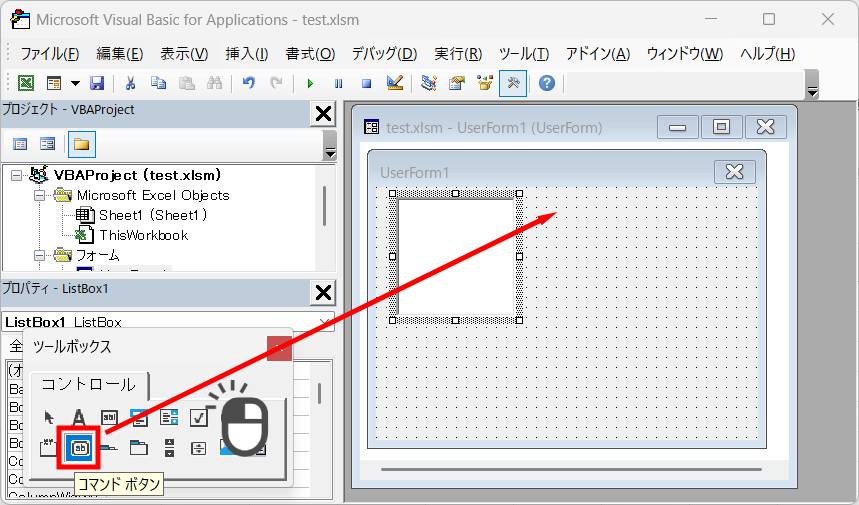Open Project Explorer from the toolbar icon
859x505 pixels.
[429, 83]
